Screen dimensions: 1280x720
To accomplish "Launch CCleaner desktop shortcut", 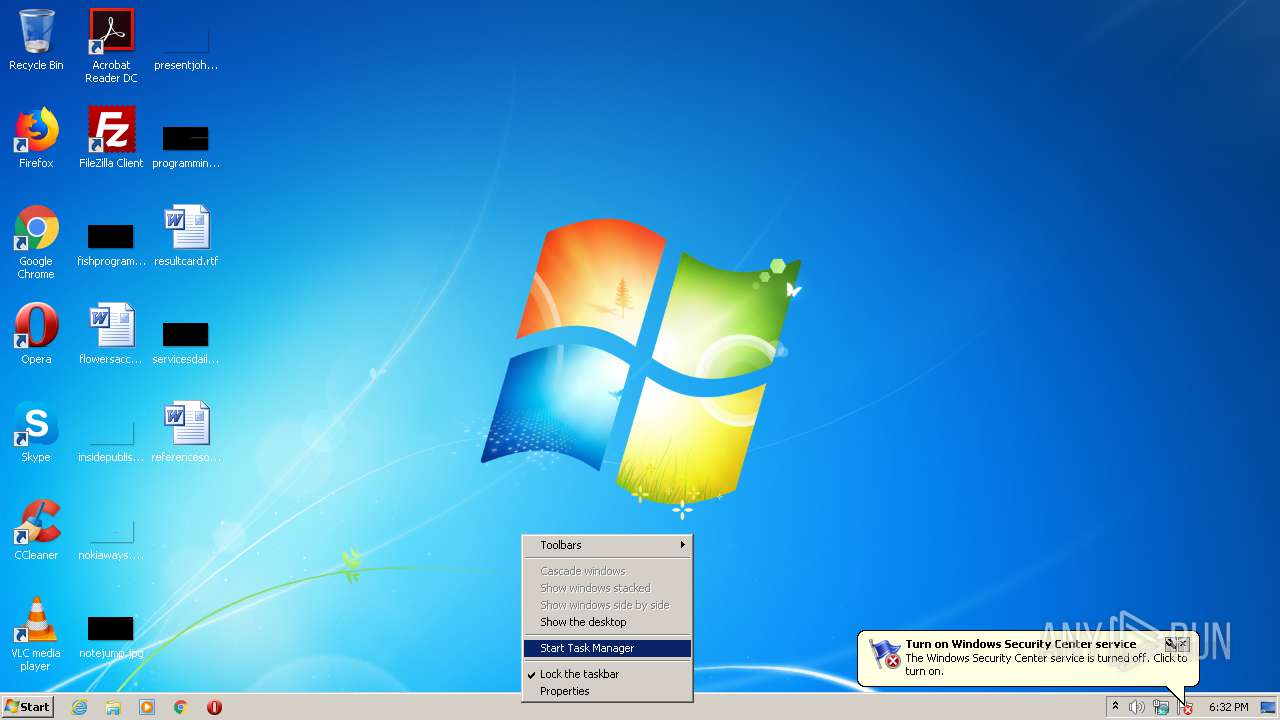I will pos(36,530).
